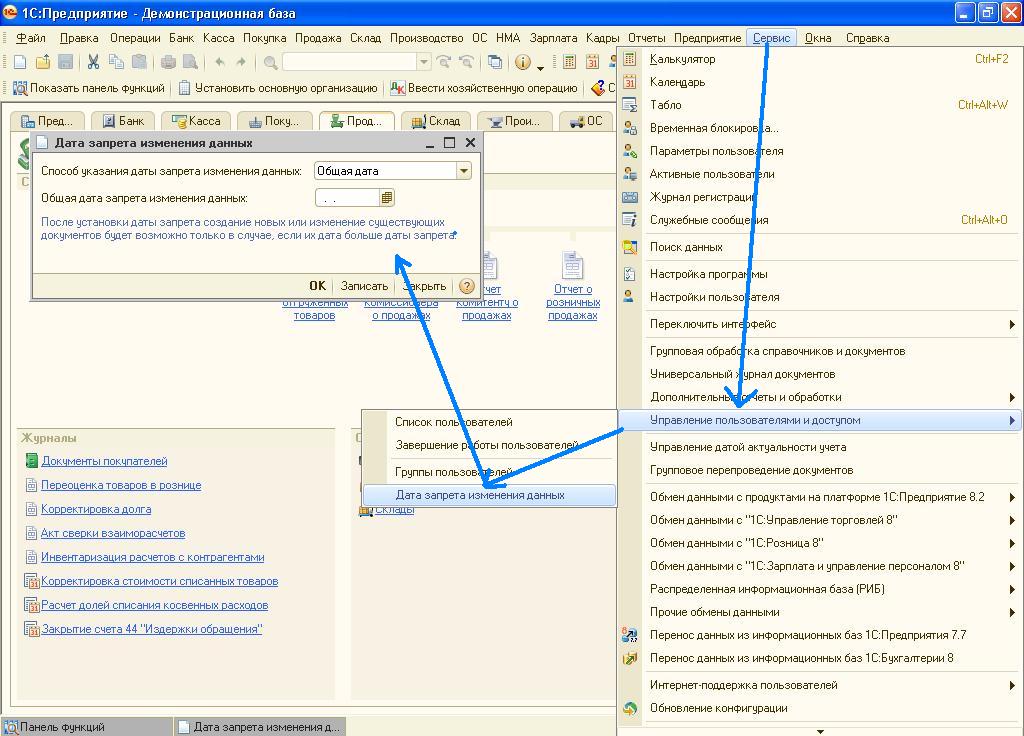Click the Info help icon in toolbar
1024x736 pixels.
[522, 62]
